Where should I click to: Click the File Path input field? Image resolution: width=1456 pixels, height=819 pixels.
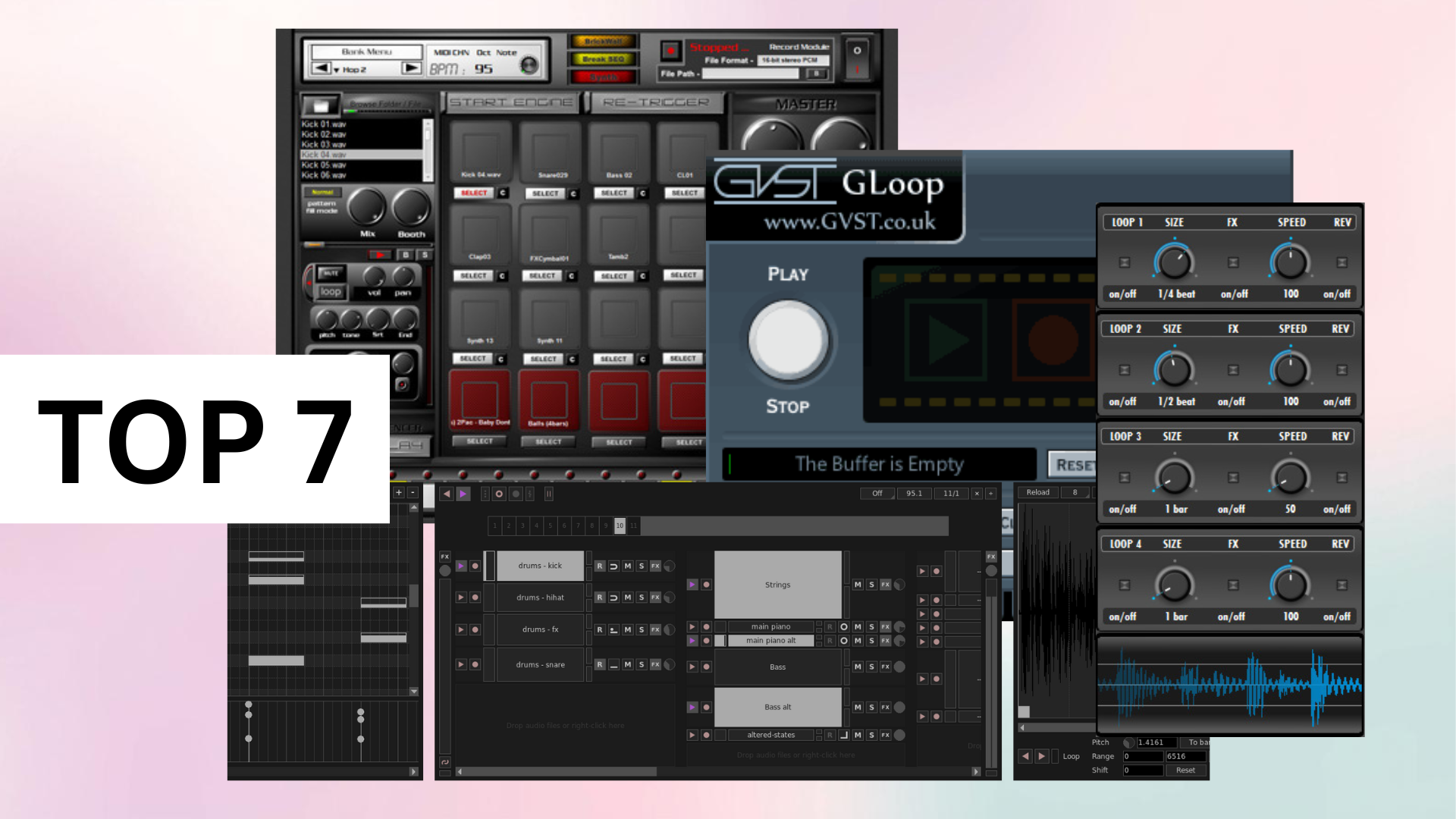(751, 74)
